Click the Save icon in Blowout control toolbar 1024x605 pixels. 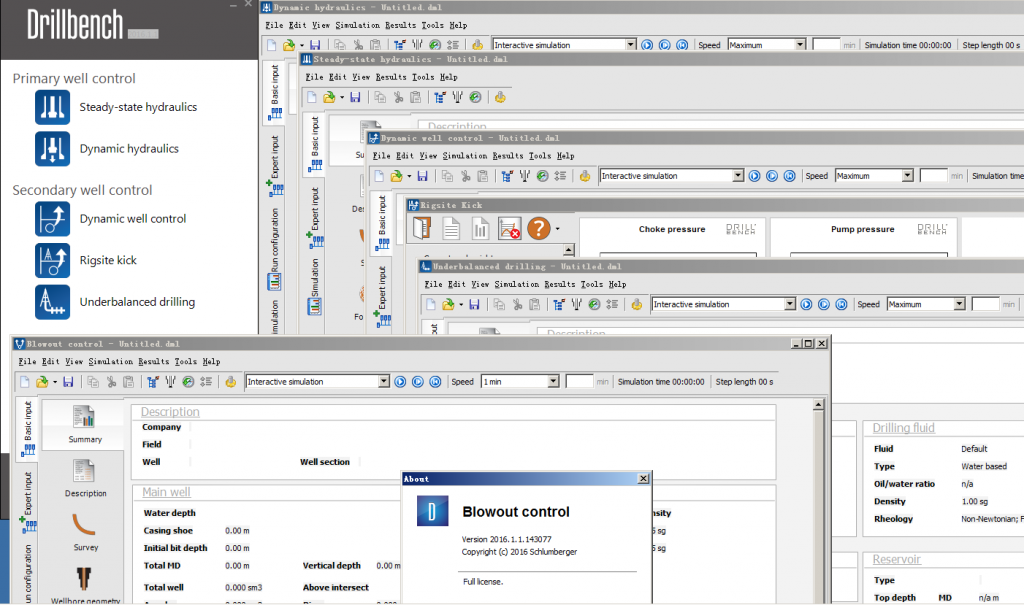click(68, 382)
